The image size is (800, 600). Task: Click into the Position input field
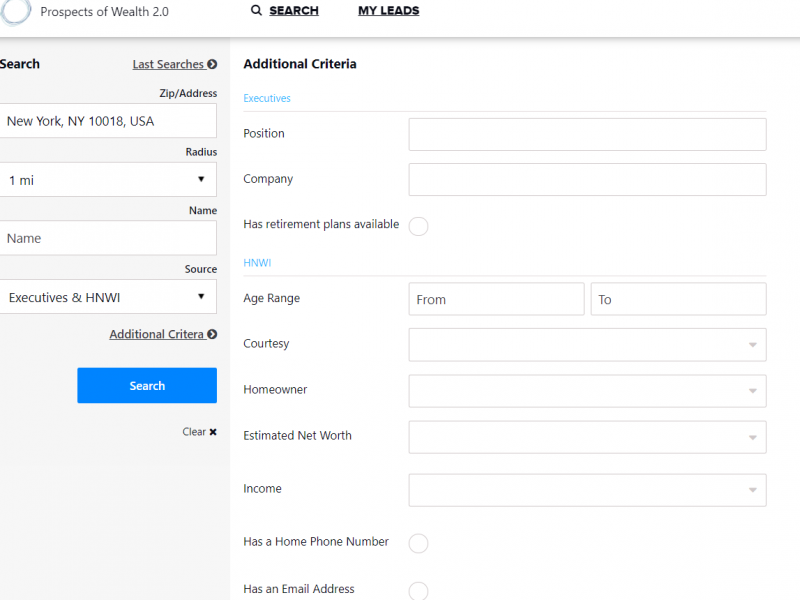pyautogui.click(x=587, y=134)
